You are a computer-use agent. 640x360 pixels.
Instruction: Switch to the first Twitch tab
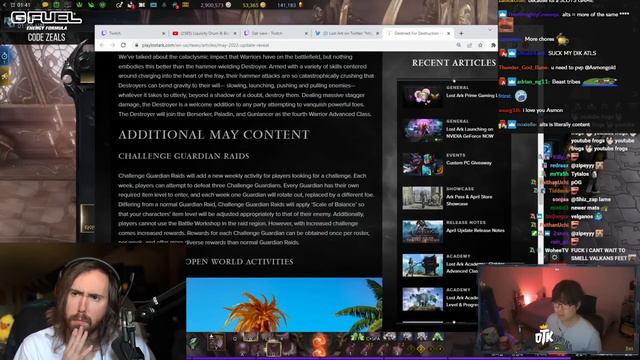tap(133, 33)
